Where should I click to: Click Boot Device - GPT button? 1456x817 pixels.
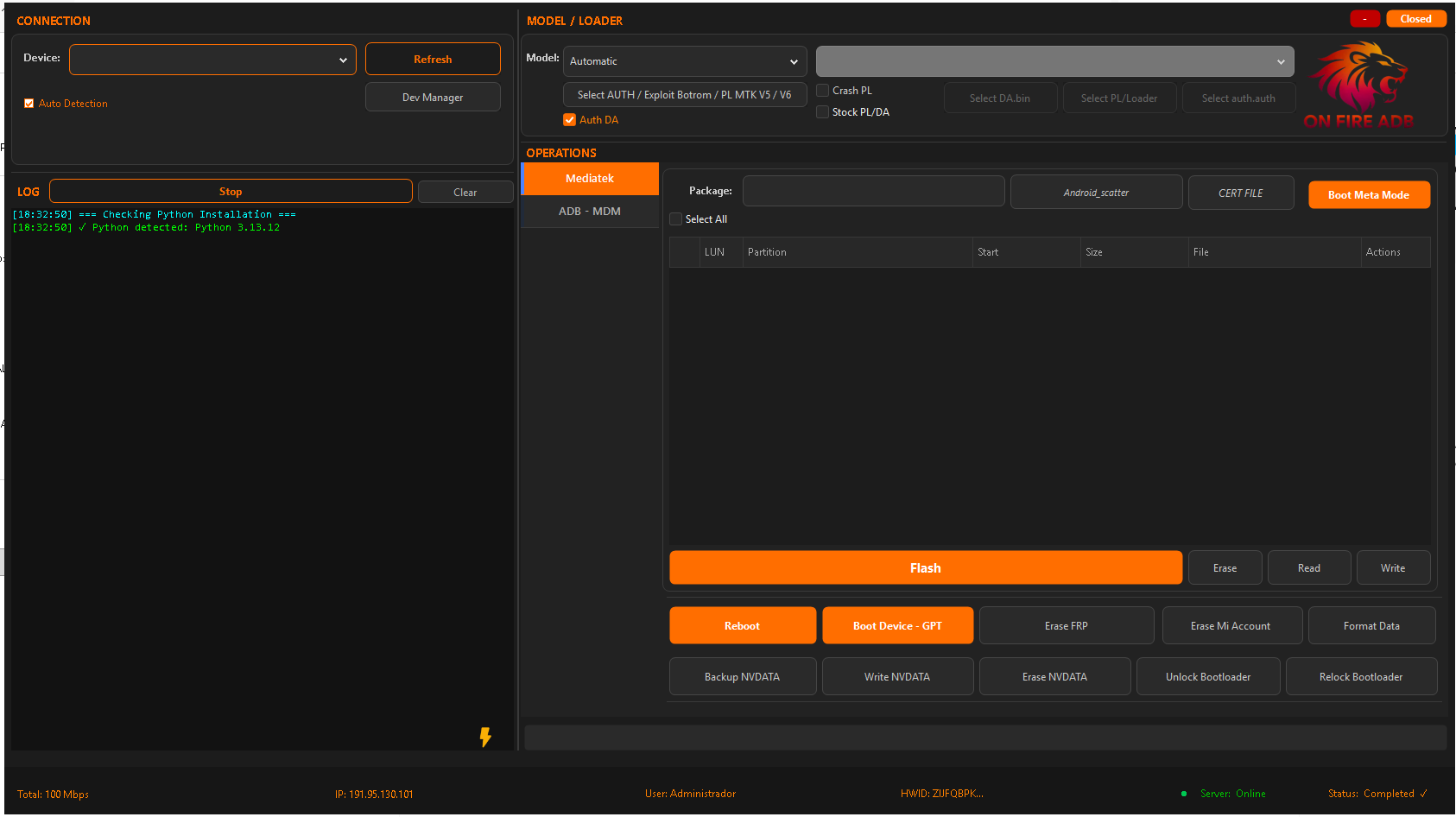(x=897, y=626)
